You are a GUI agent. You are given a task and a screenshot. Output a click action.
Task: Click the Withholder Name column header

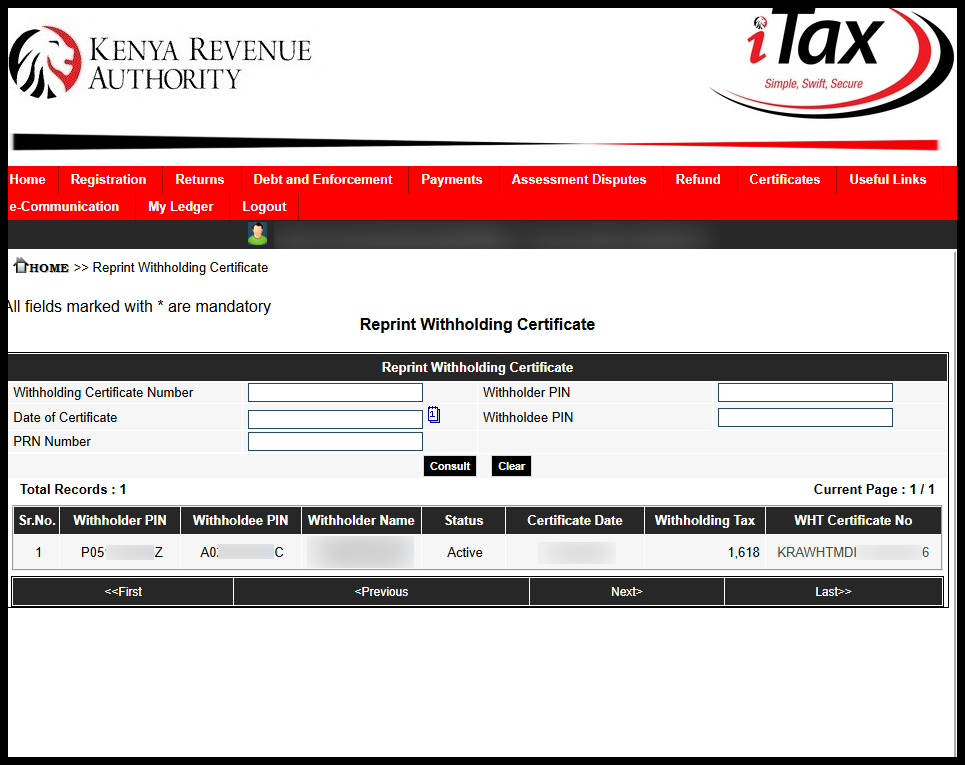point(361,520)
